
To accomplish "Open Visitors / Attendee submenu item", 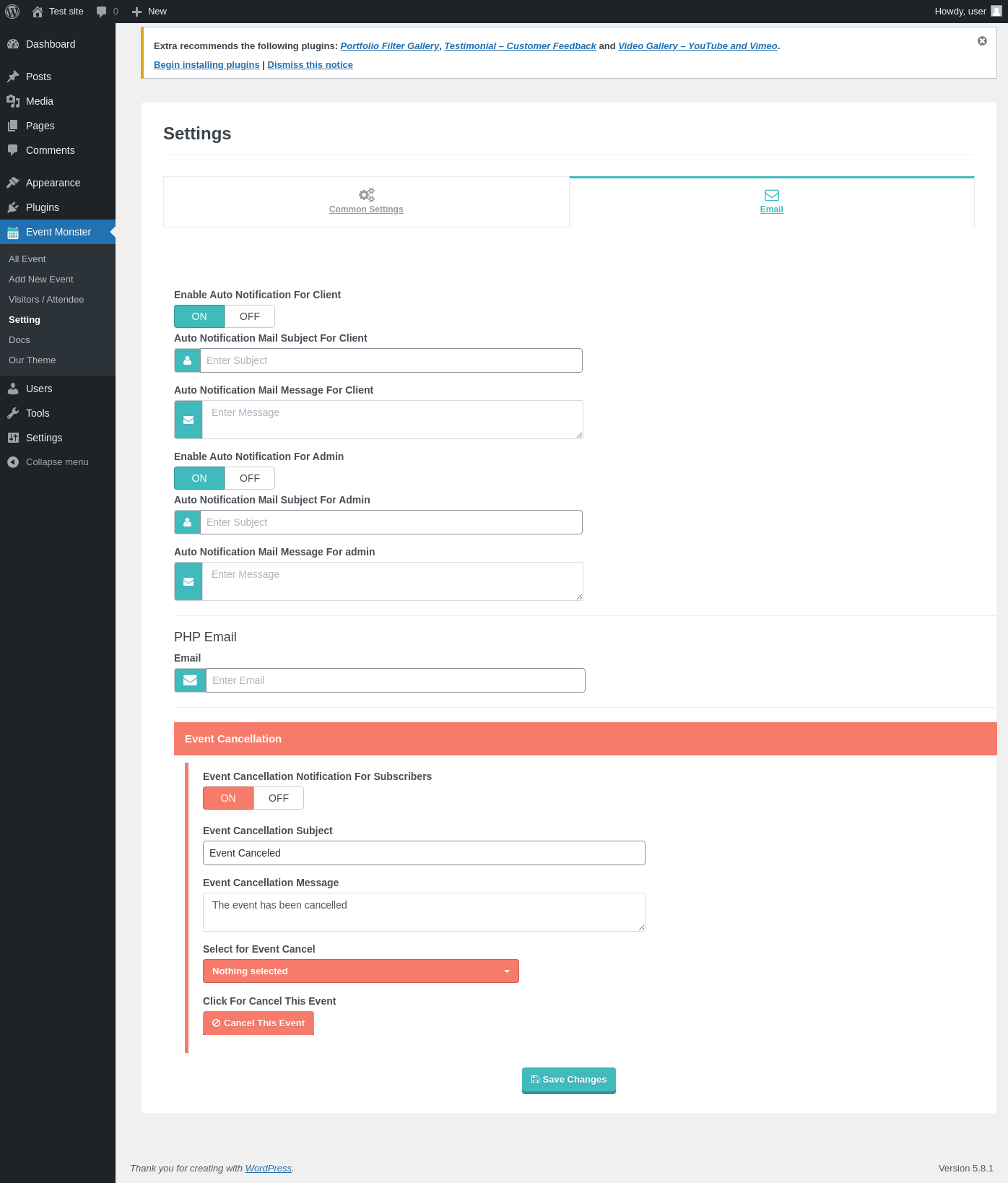I will click(x=46, y=300).
